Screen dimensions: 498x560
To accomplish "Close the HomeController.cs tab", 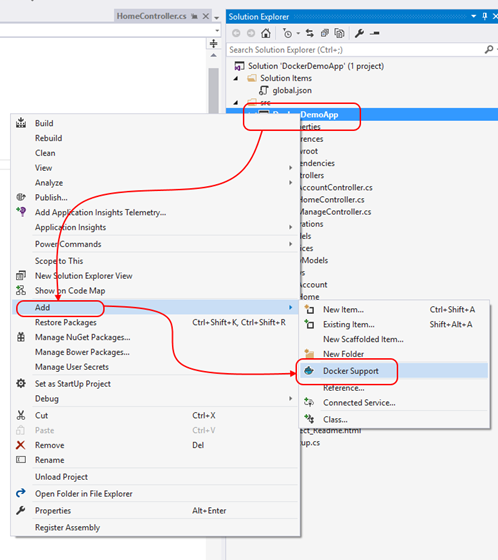I will tap(206, 16).
